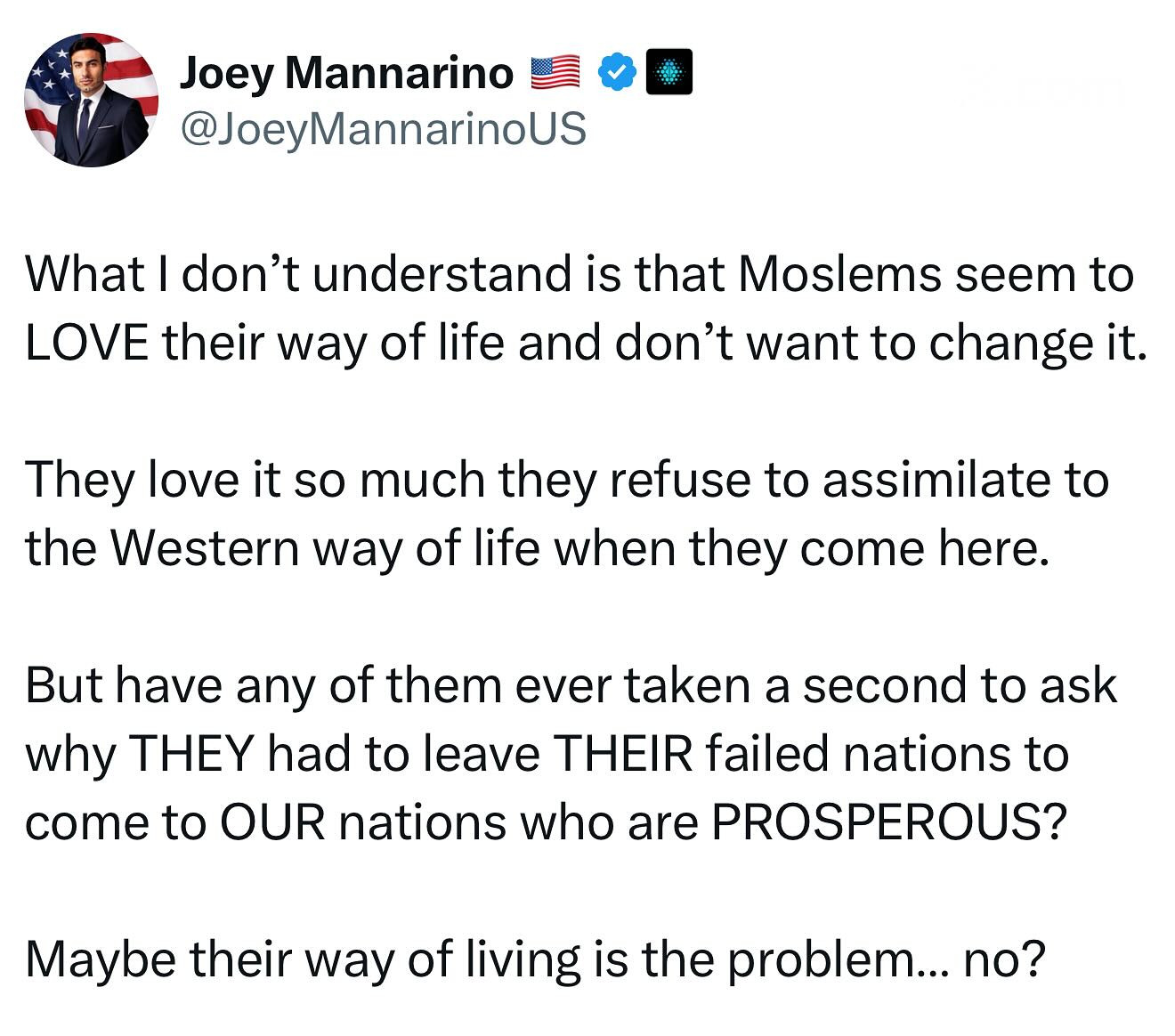Click the line beginning "But have any"
Viewport: 1175px width, 1036px height.
(571, 685)
